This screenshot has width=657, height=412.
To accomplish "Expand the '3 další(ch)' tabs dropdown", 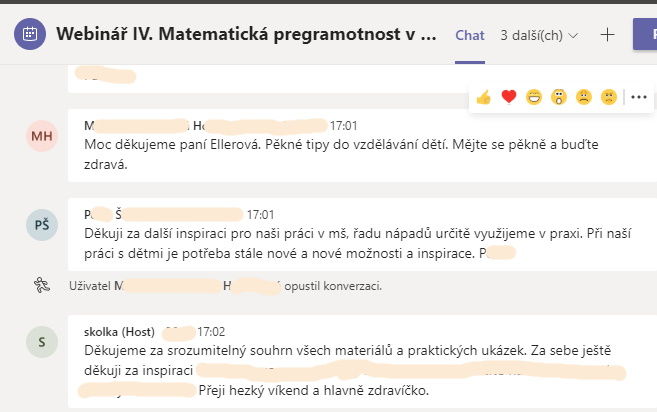I will click(x=539, y=36).
